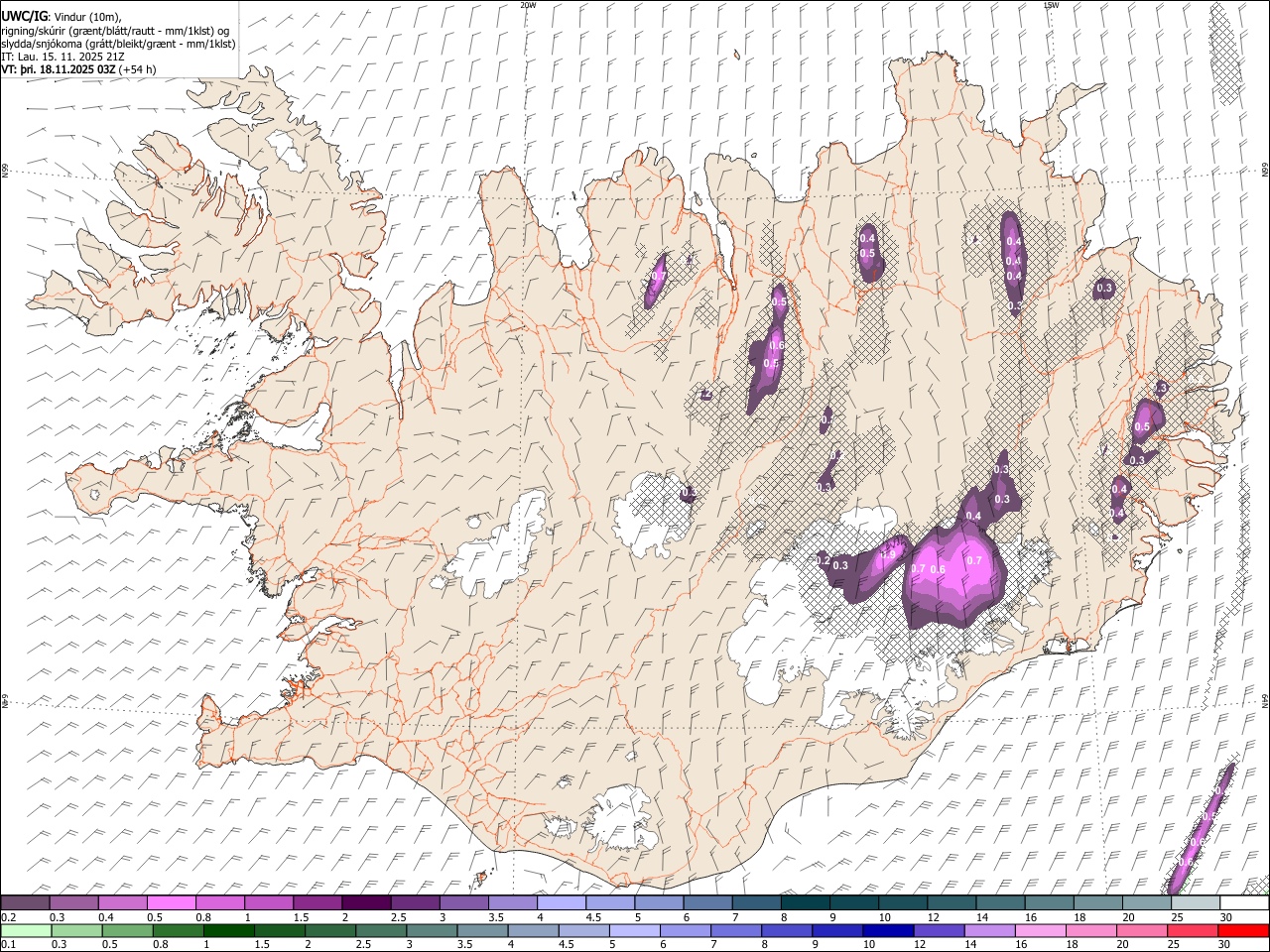Click the dark teal 8–9 swatch in upper scale

pyautogui.click(x=806, y=903)
